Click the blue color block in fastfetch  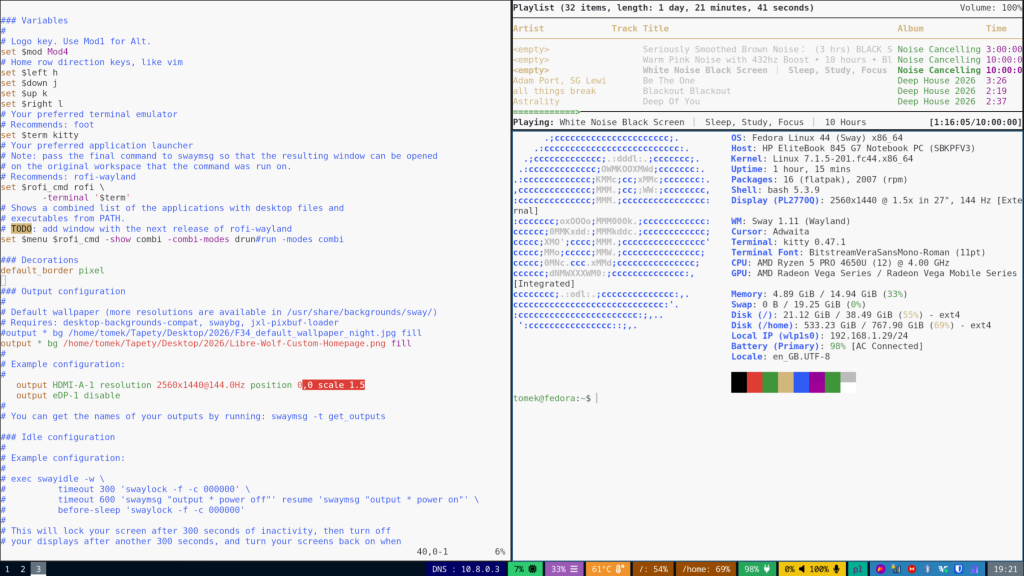[801, 382]
